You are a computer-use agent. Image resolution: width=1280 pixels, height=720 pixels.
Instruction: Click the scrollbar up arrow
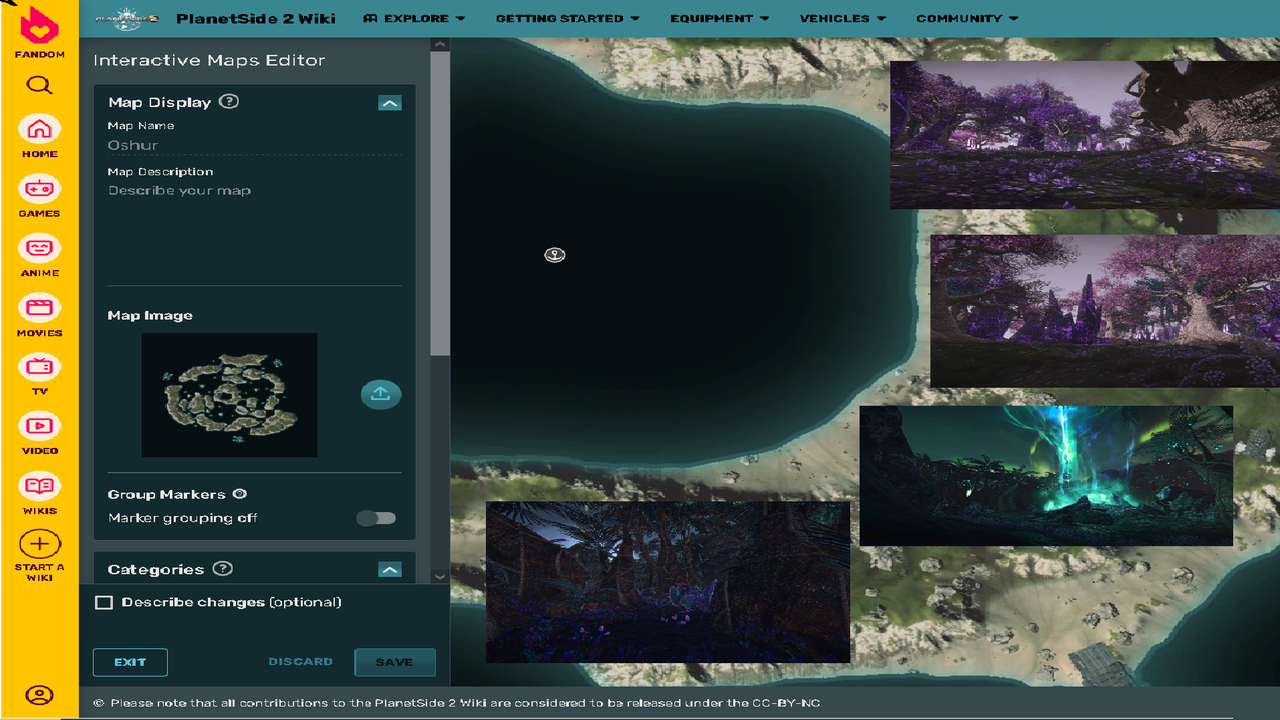coord(440,45)
